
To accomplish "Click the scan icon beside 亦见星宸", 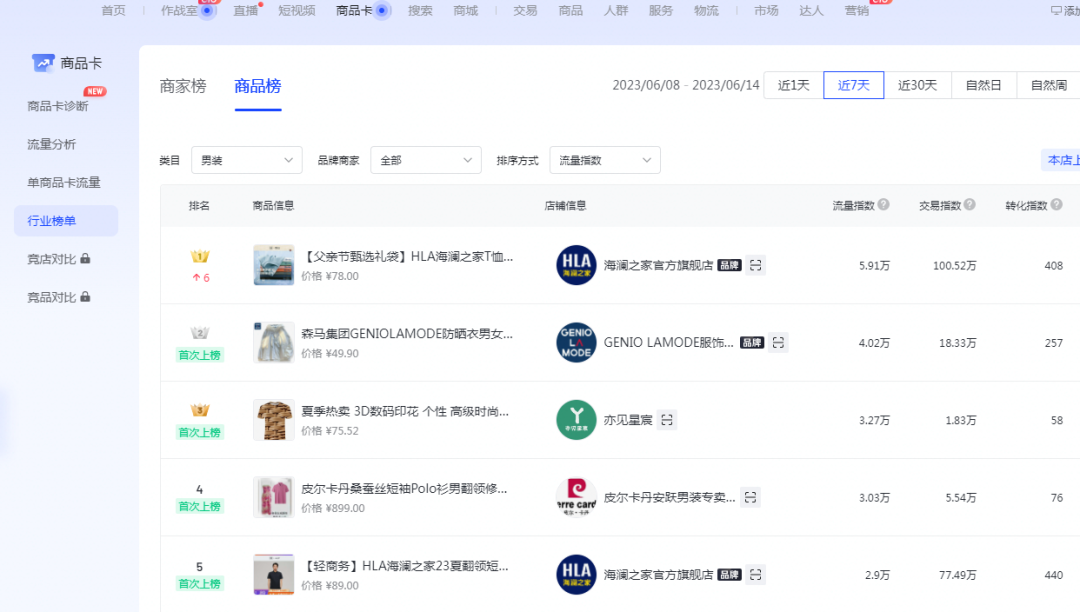I will point(667,420).
